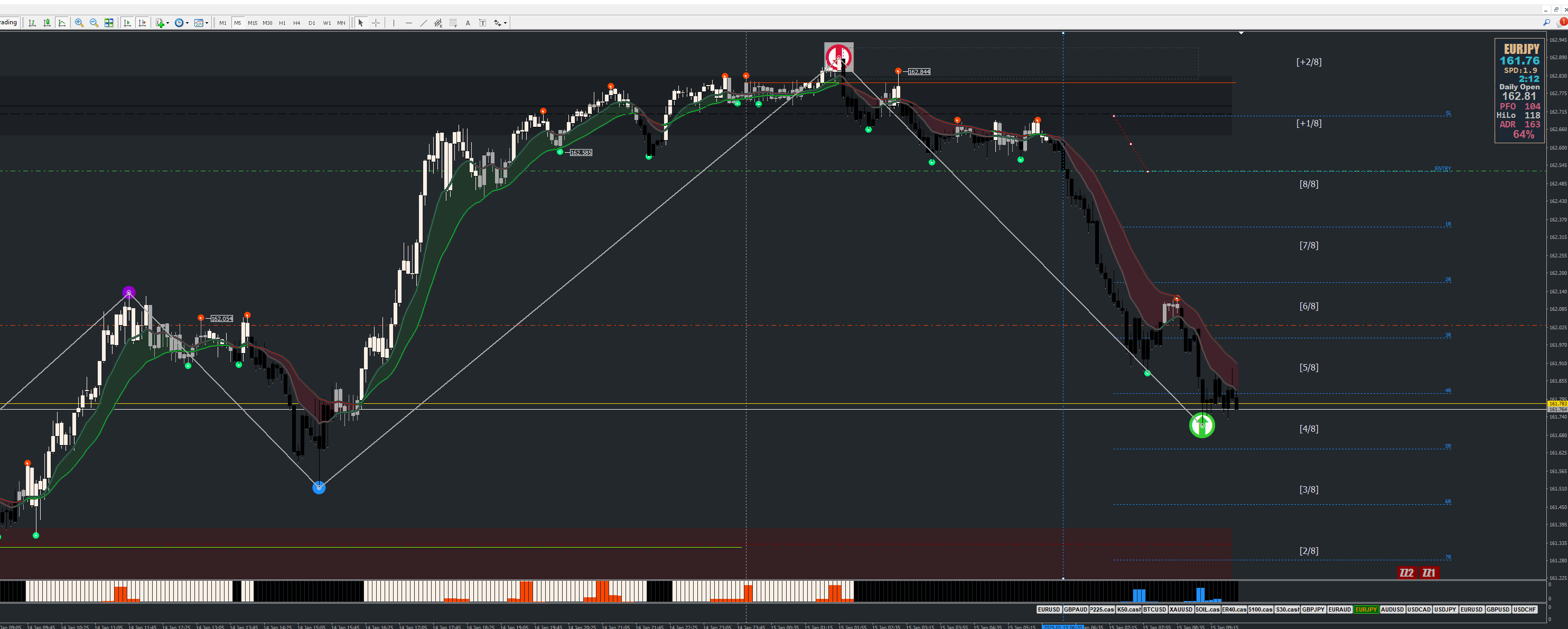Open the Templates dropdown arrow
Viewport: 1568px width, 629px height.
pos(207,23)
